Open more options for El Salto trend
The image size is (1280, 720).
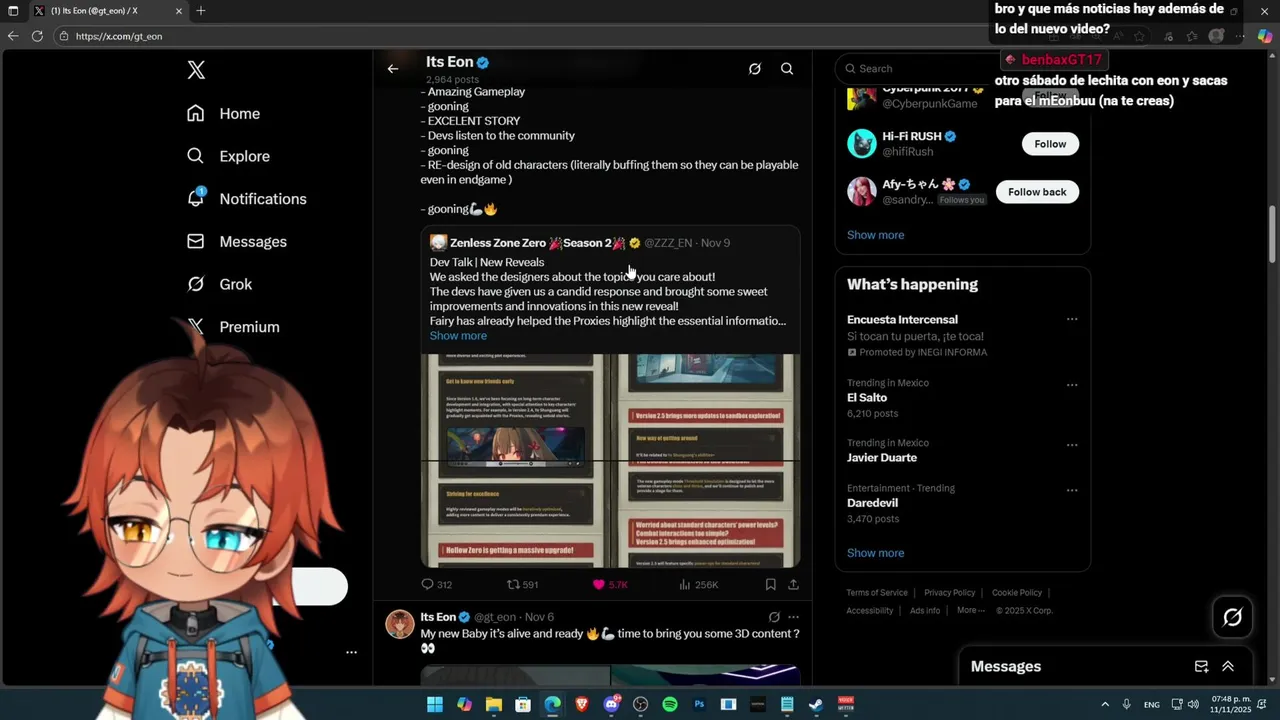(1072, 385)
